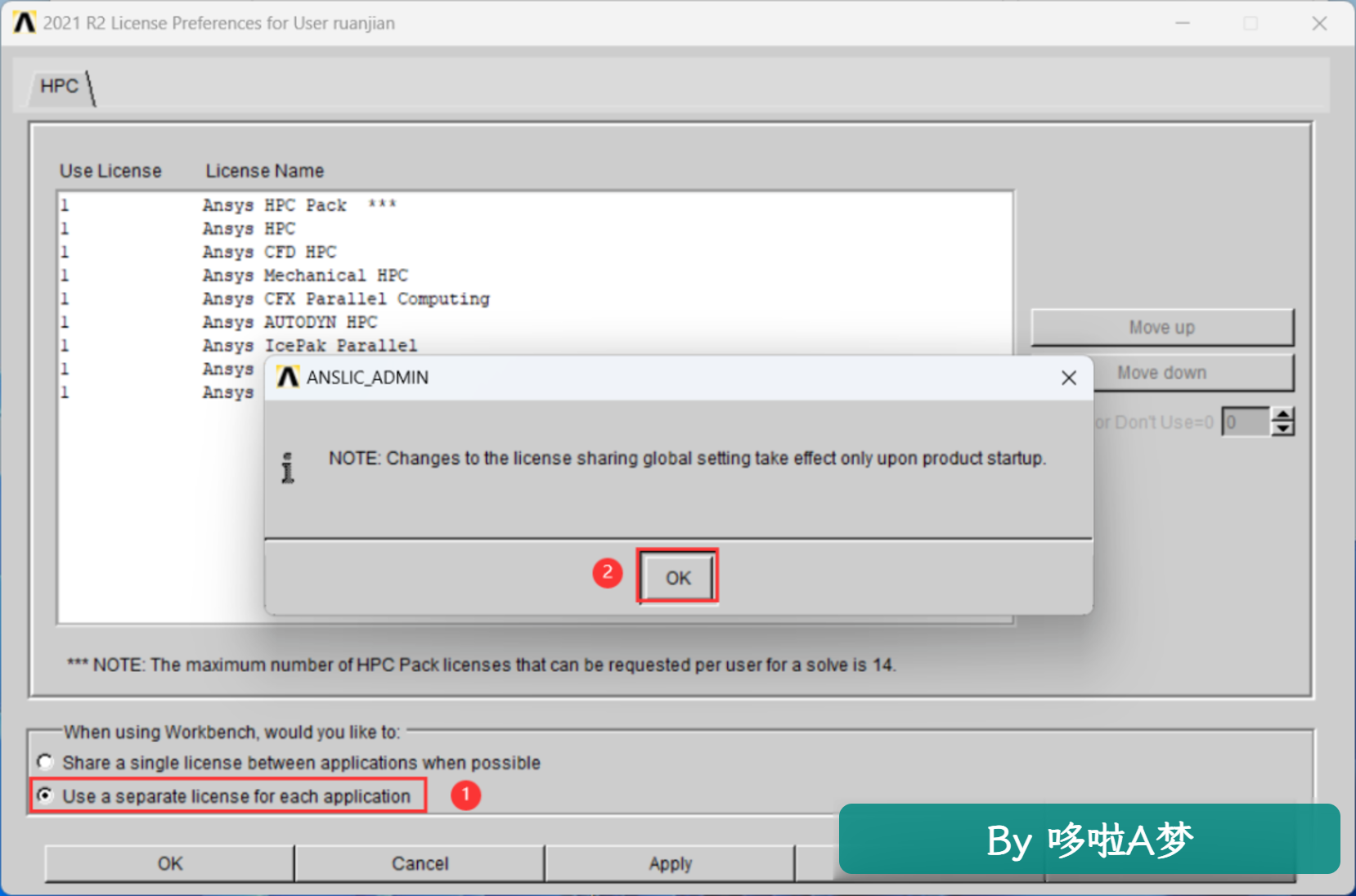Click the HPC Pack maximum licenses note text

pos(482,665)
